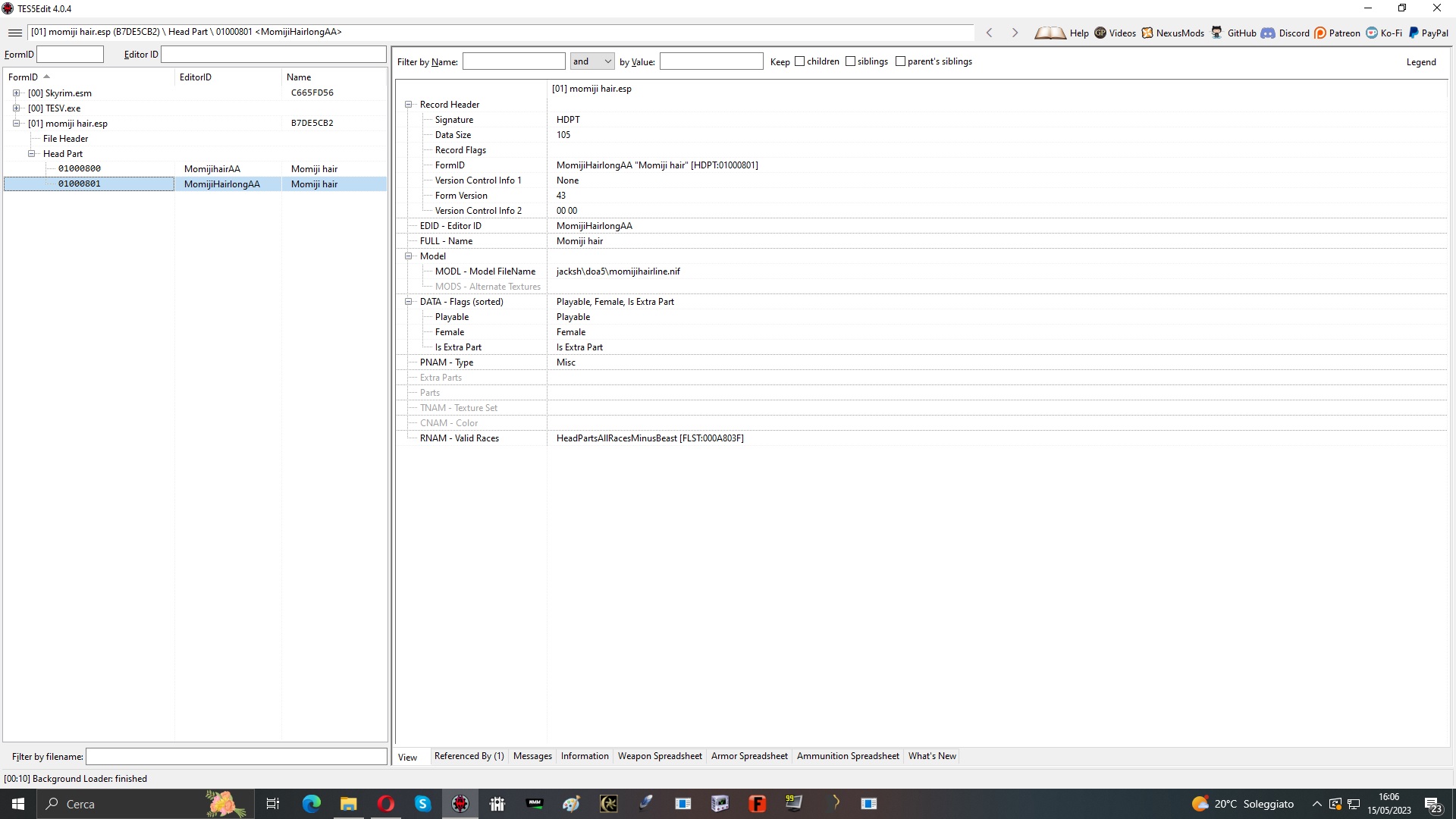Open Armor Spreadsheet tab
This screenshot has height=819, width=1456.
pos(749,756)
